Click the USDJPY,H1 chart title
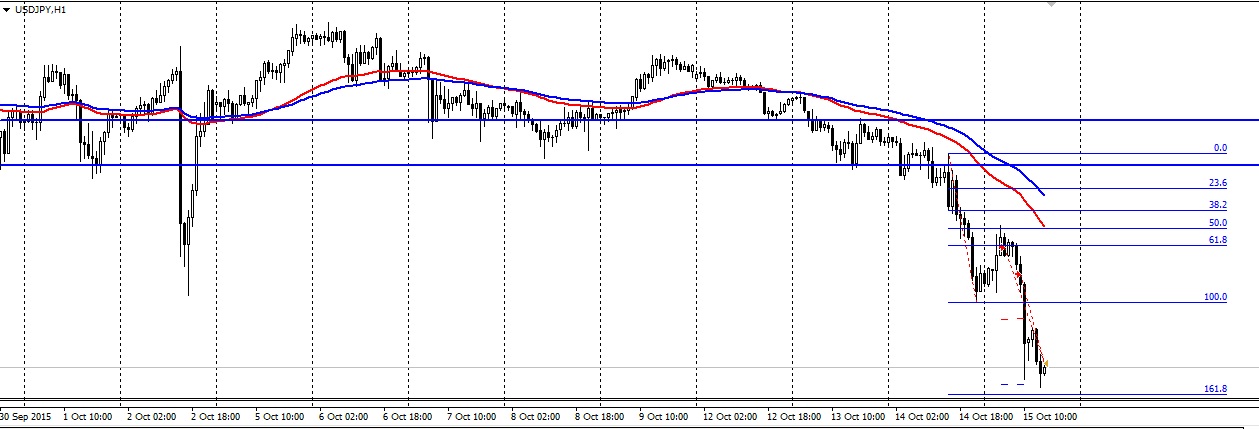 40,8
